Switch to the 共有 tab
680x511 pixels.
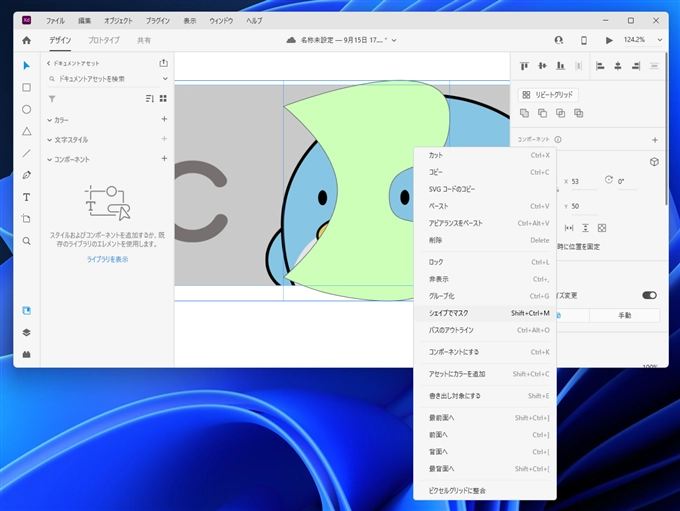(x=144, y=40)
